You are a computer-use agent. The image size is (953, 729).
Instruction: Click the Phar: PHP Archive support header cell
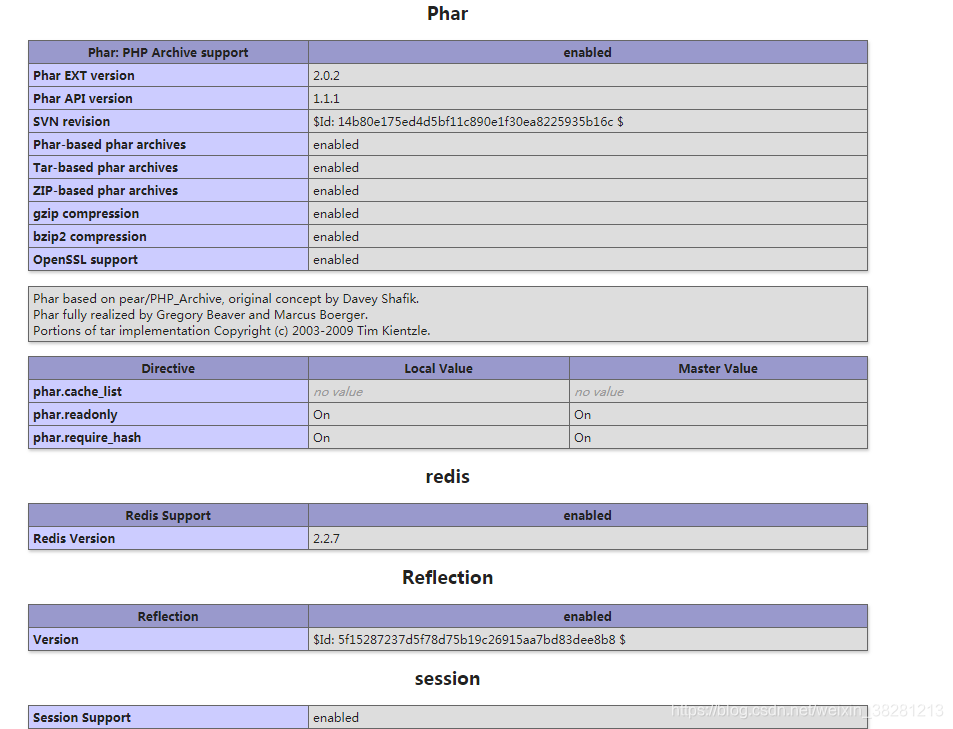tap(167, 52)
